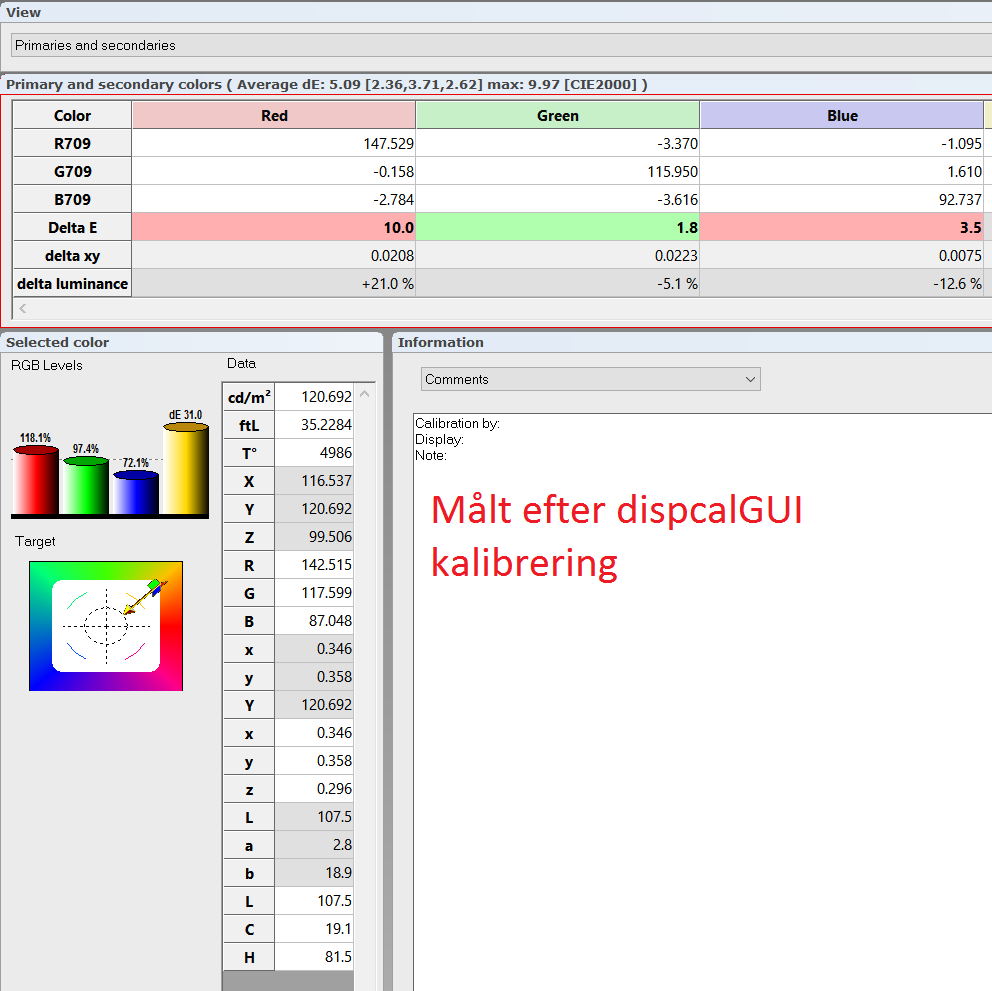Click the yellow dE 31.0 bar
This screenshot has height=991, width=992.
(x=183, y=470)
